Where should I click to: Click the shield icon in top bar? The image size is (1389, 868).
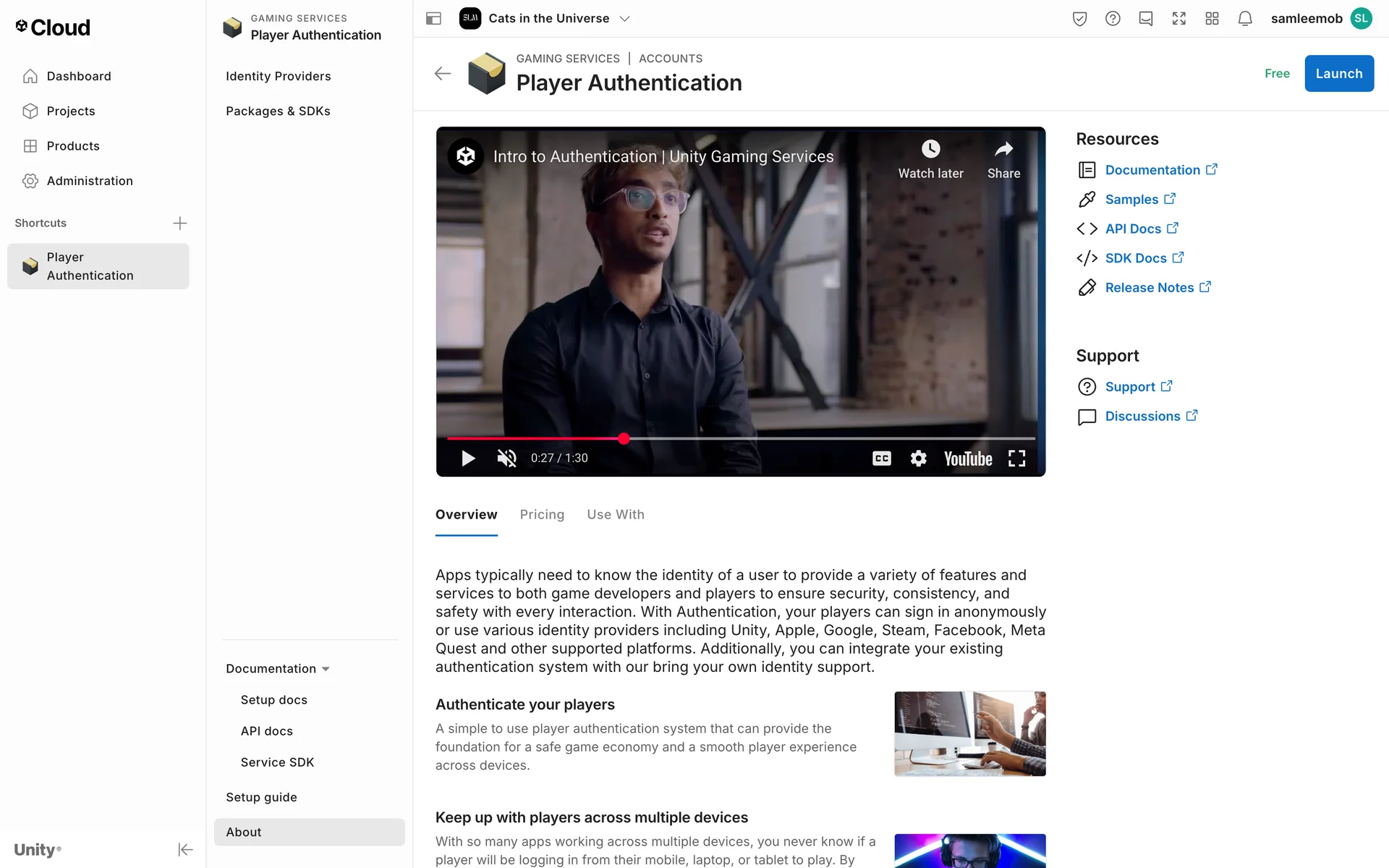(x=1079, y=19)
